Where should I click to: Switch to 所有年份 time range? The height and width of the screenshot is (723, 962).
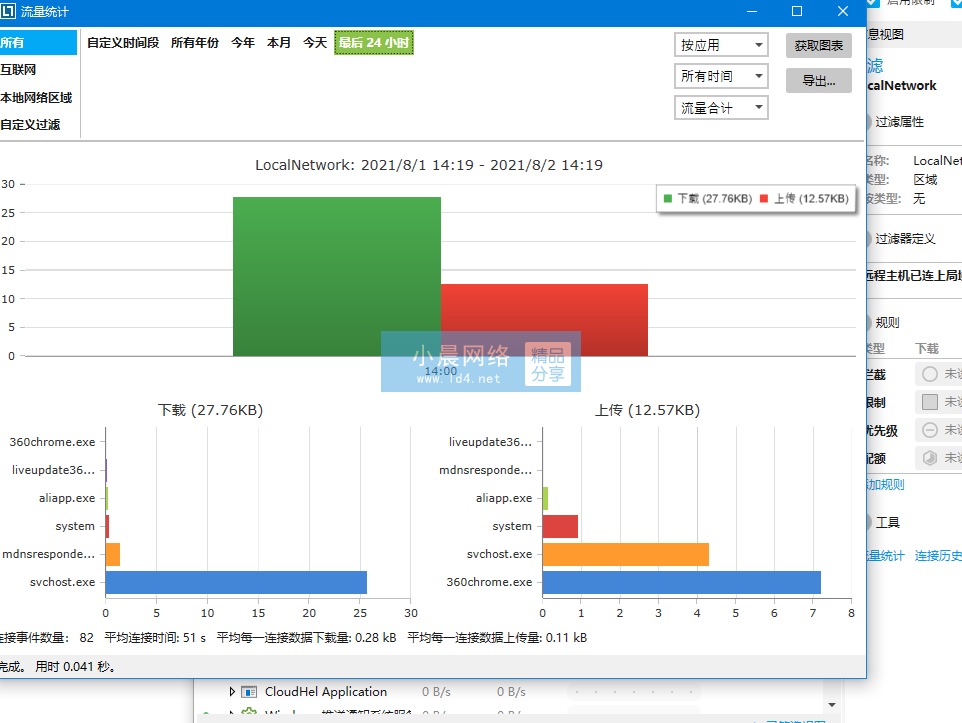tap(194, 42)
